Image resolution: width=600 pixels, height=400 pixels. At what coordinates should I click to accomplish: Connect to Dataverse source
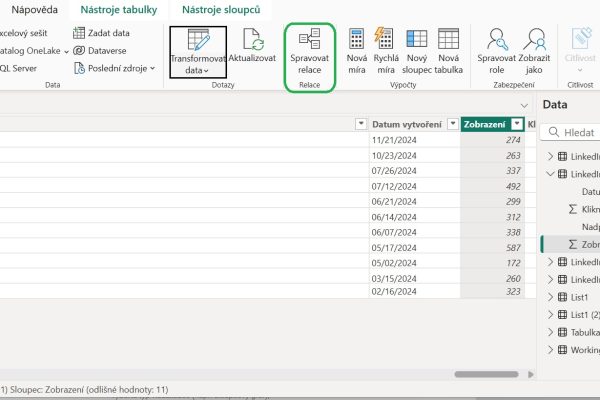click(x=99, y=51)
